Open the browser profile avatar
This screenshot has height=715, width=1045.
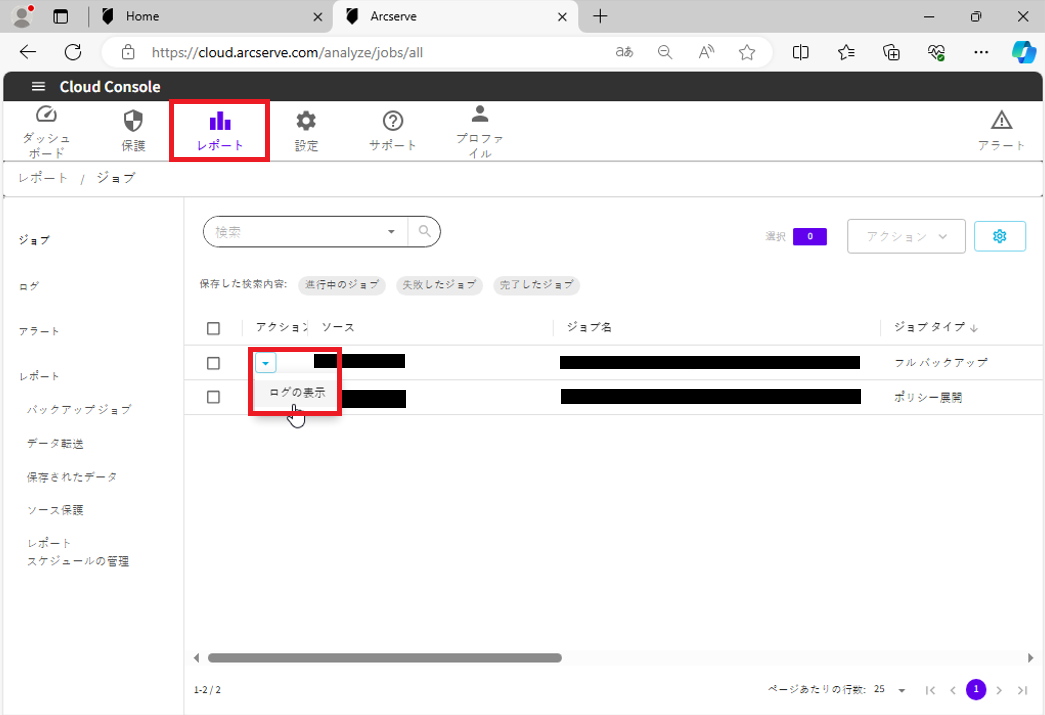pos(23,16)
